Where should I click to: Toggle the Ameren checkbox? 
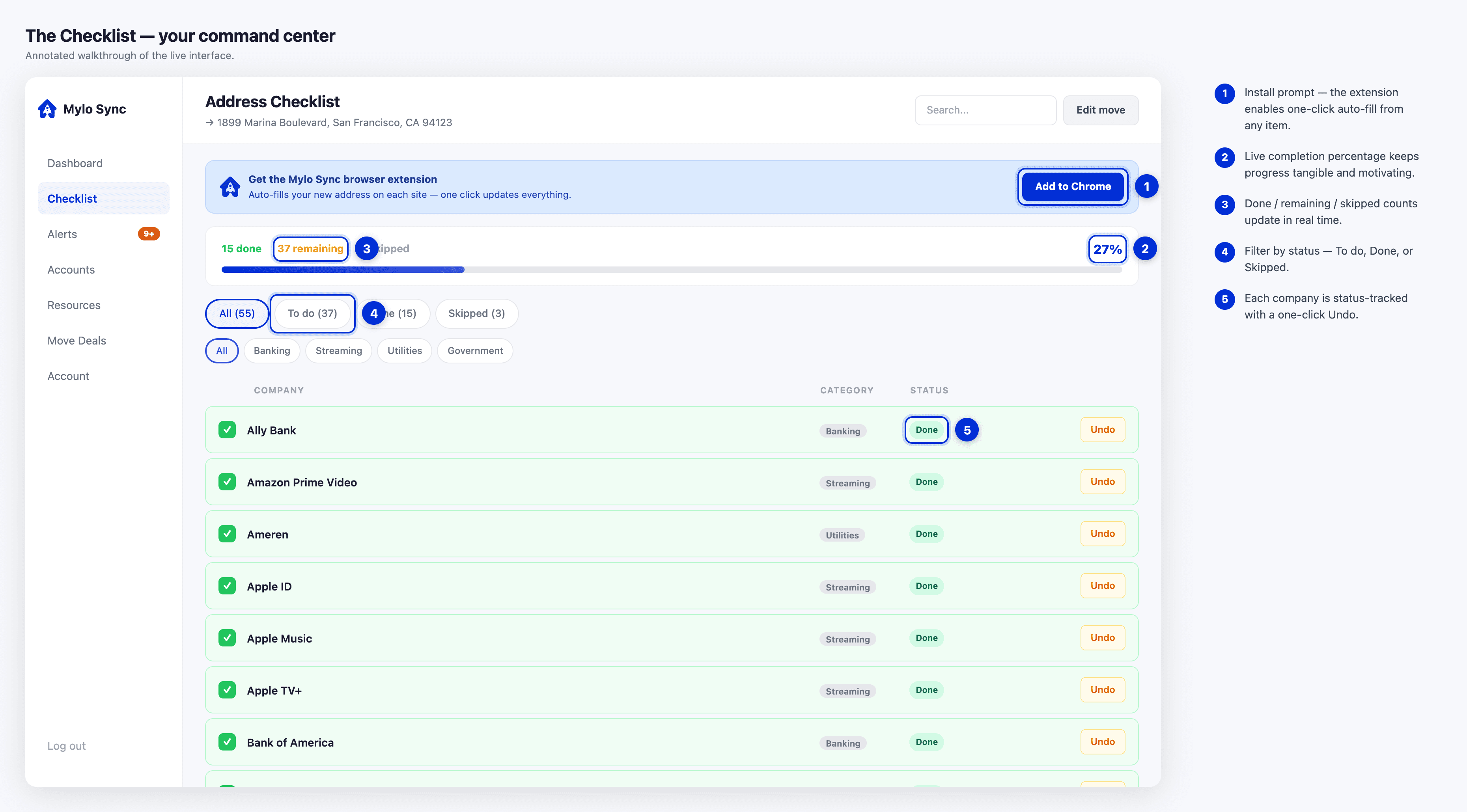point(227,534)
